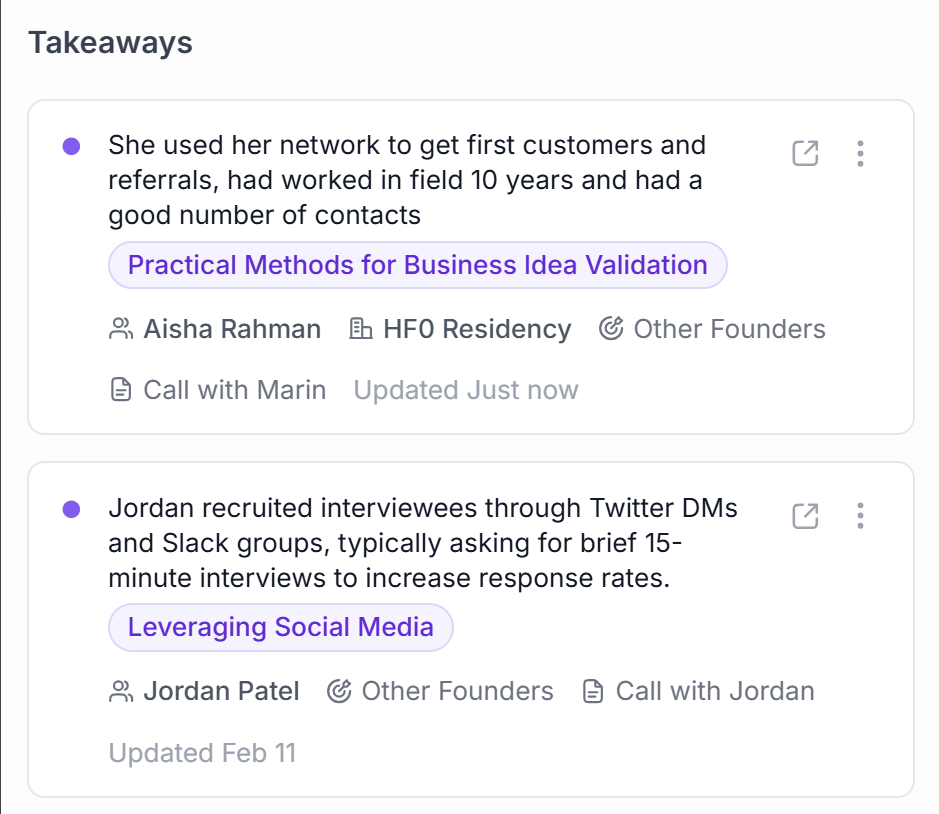Open Jordan Patel contact link
Image resolution: width=939 pixels, height=814 pixels.
pyautogui.click(x=221, y=691)
